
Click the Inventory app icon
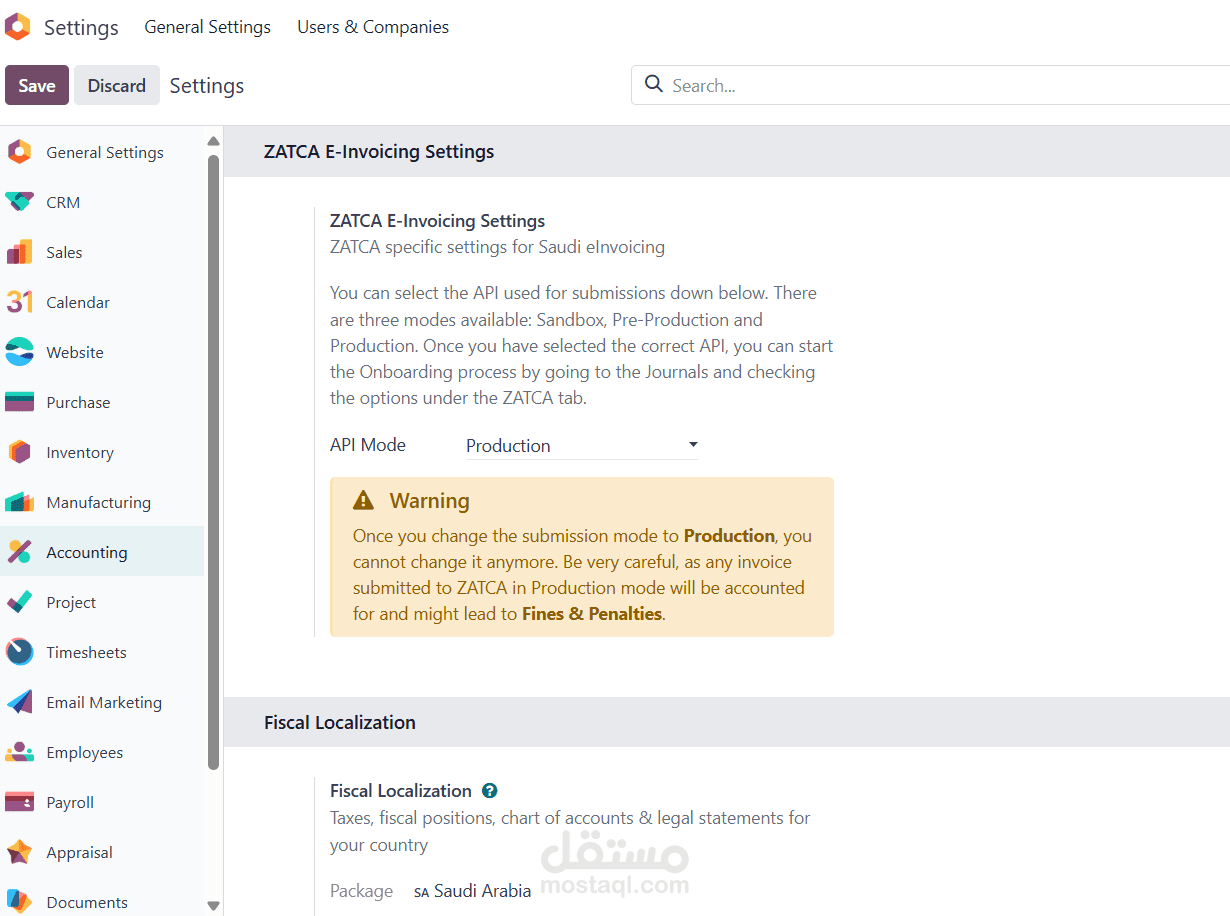point(19,452)
